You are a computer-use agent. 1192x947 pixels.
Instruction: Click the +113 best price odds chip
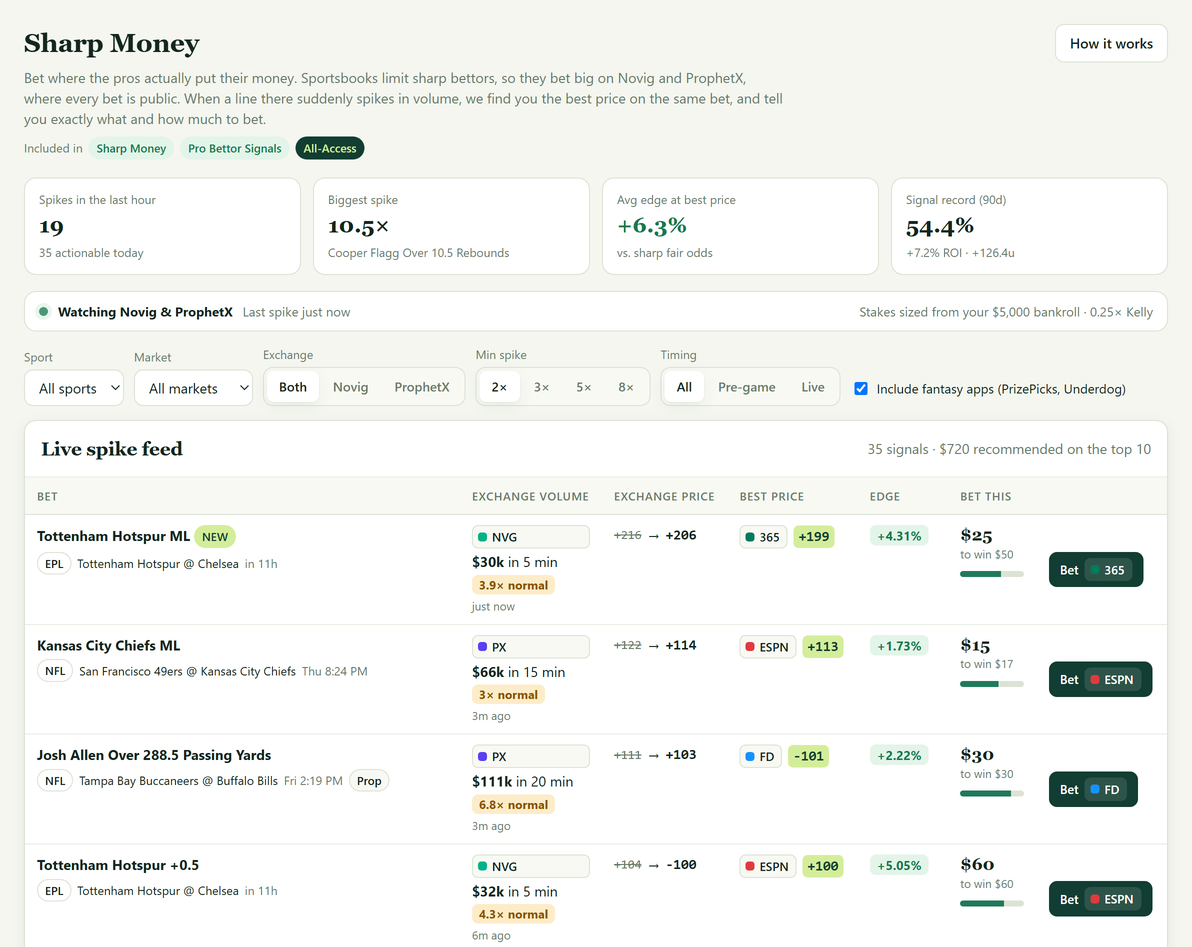[823, 647]
